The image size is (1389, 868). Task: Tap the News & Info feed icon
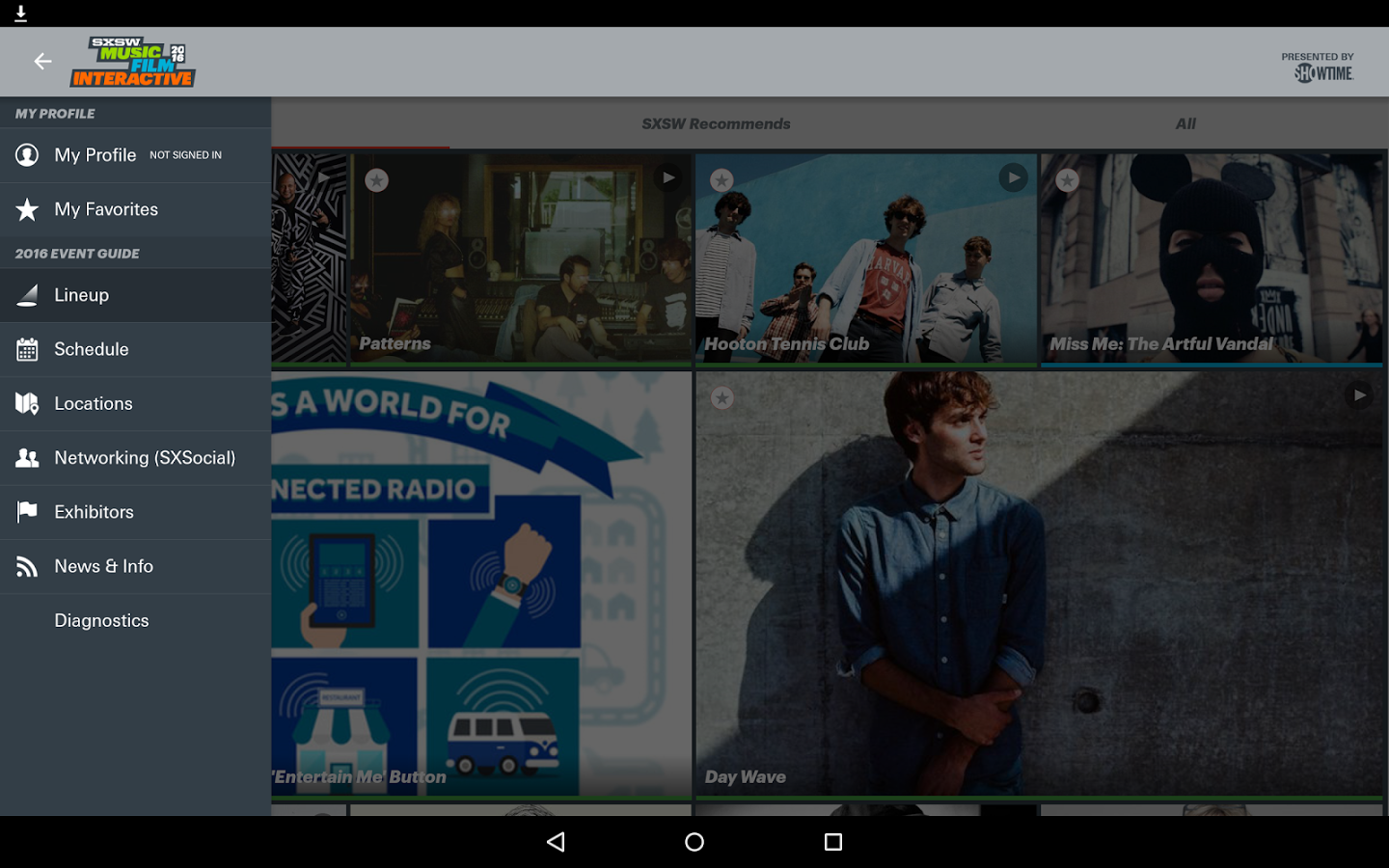27,566
